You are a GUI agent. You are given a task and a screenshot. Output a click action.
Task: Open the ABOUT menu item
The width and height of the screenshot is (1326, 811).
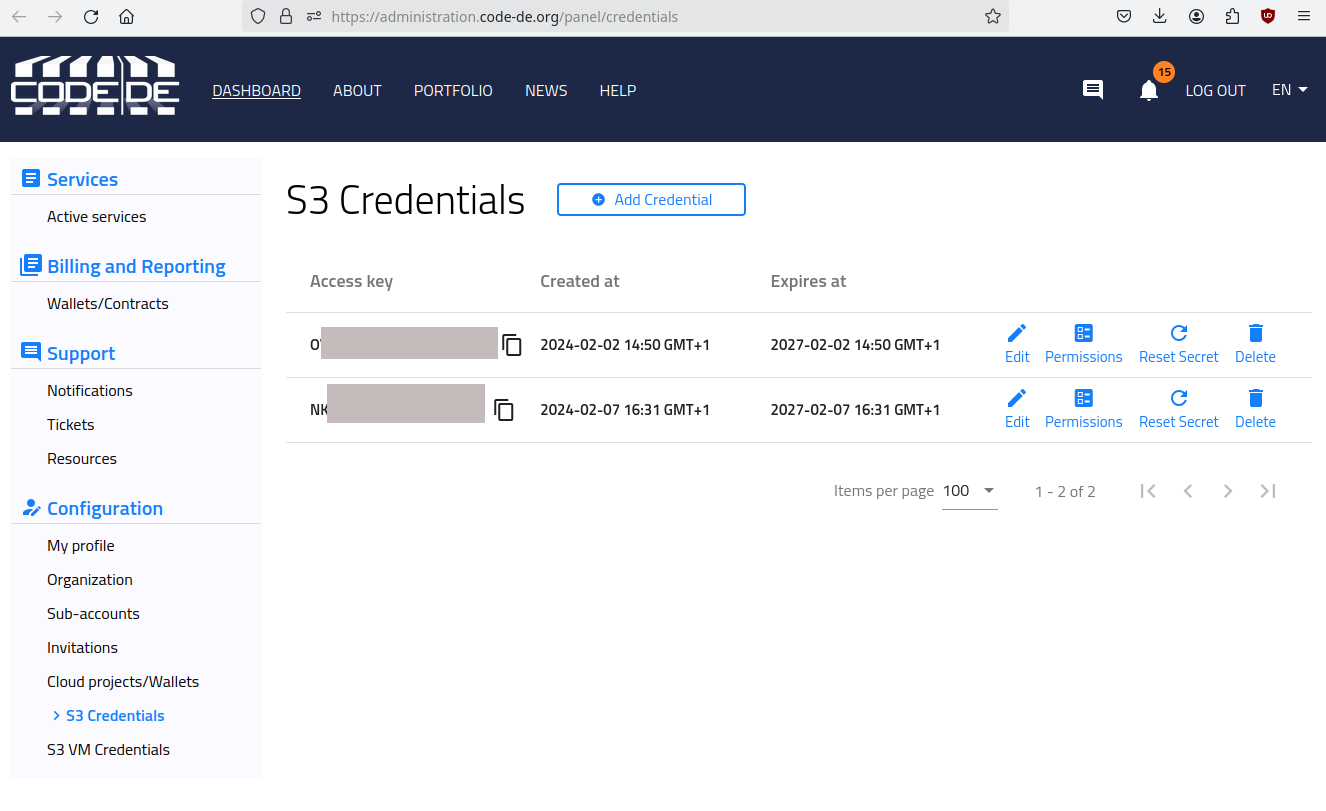coord(357,90)
